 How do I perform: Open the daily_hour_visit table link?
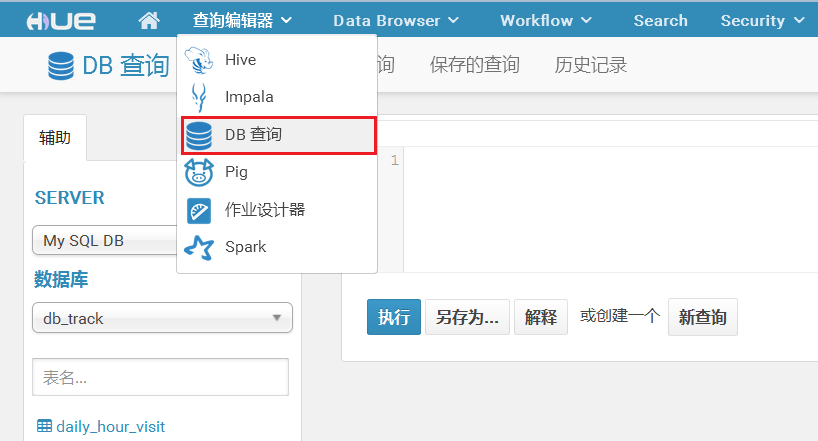coord(110,426)
